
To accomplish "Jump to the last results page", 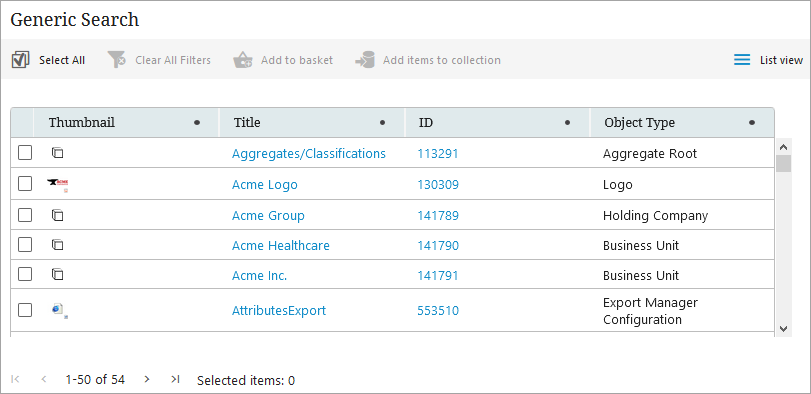I will point(175,380).
